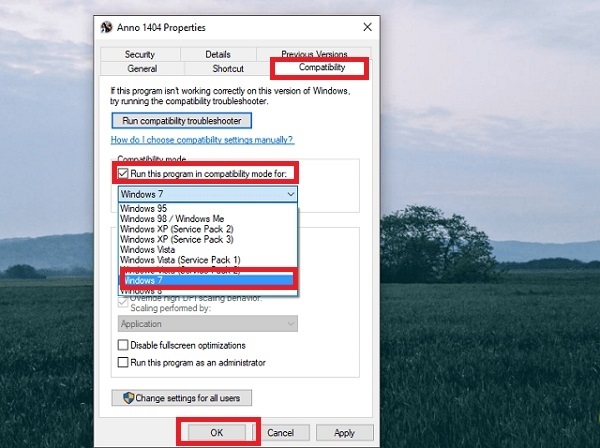This screenshot has height=448, width=600.
Task: Click the Apply button
Action: (x=344, y=433)
